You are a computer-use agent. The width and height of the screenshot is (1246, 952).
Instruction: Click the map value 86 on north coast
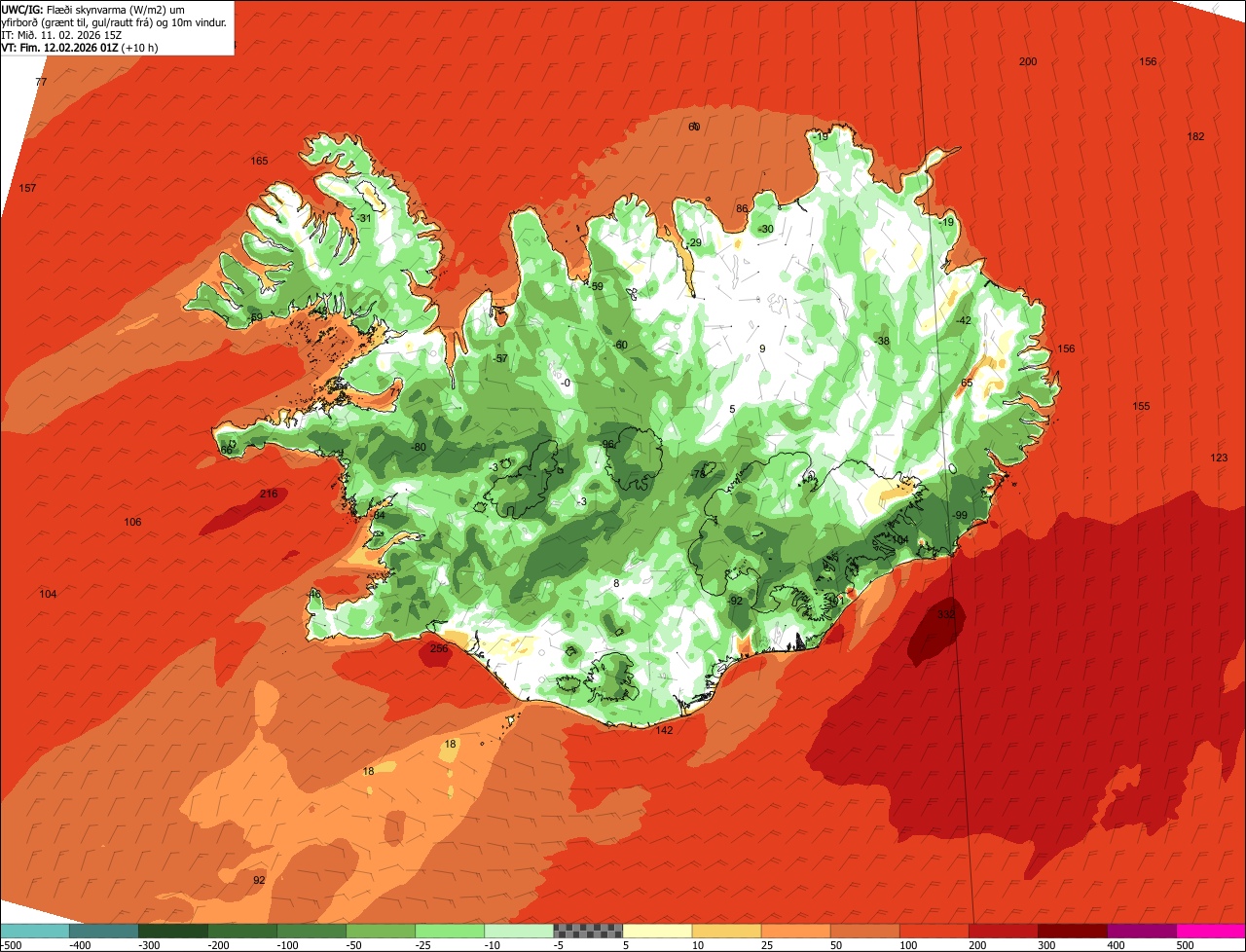click(x=742, y=208)
